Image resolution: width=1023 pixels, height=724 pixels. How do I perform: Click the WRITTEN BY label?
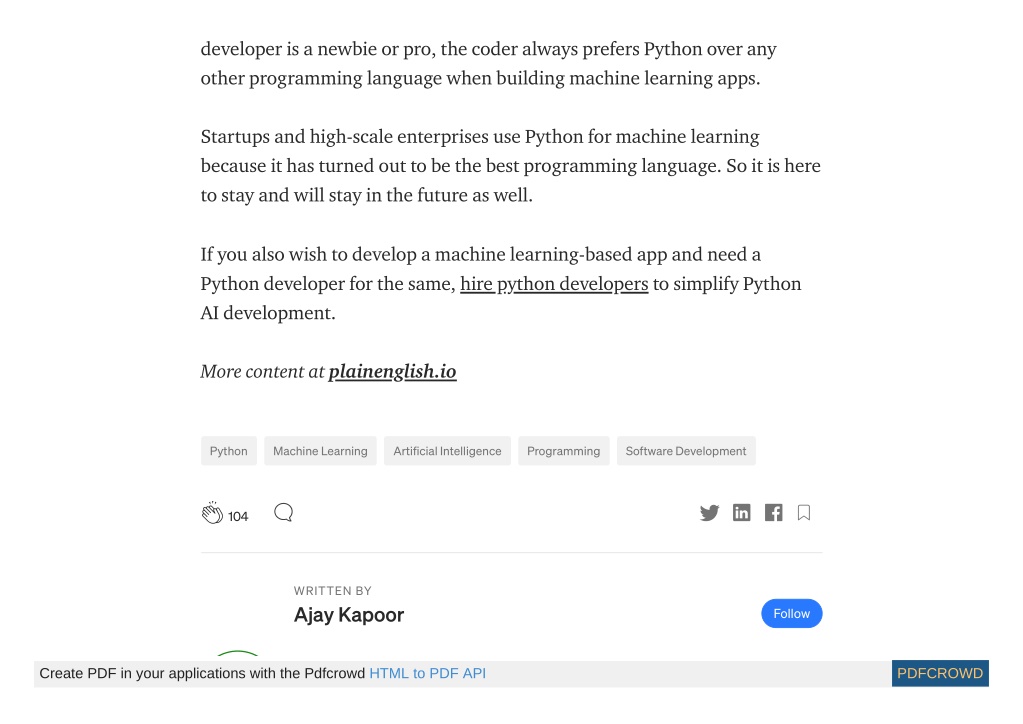(x=333, y=591)
